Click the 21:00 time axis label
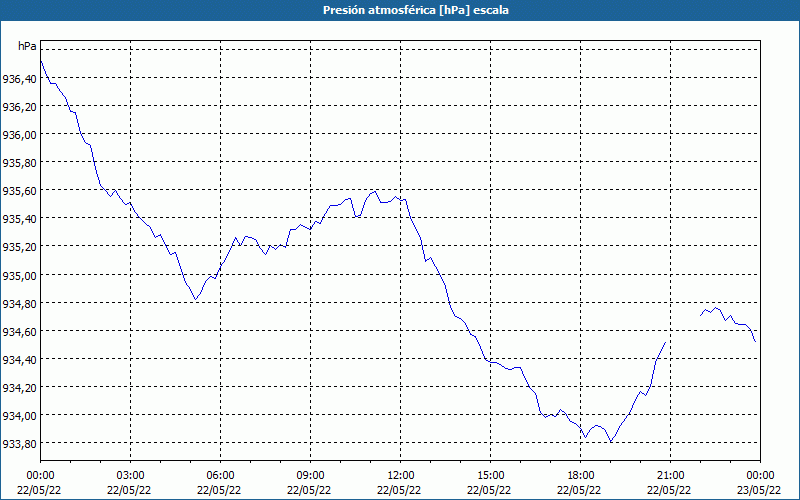The width and height of the screenshot is (800, 500). [x=670, y=476]
